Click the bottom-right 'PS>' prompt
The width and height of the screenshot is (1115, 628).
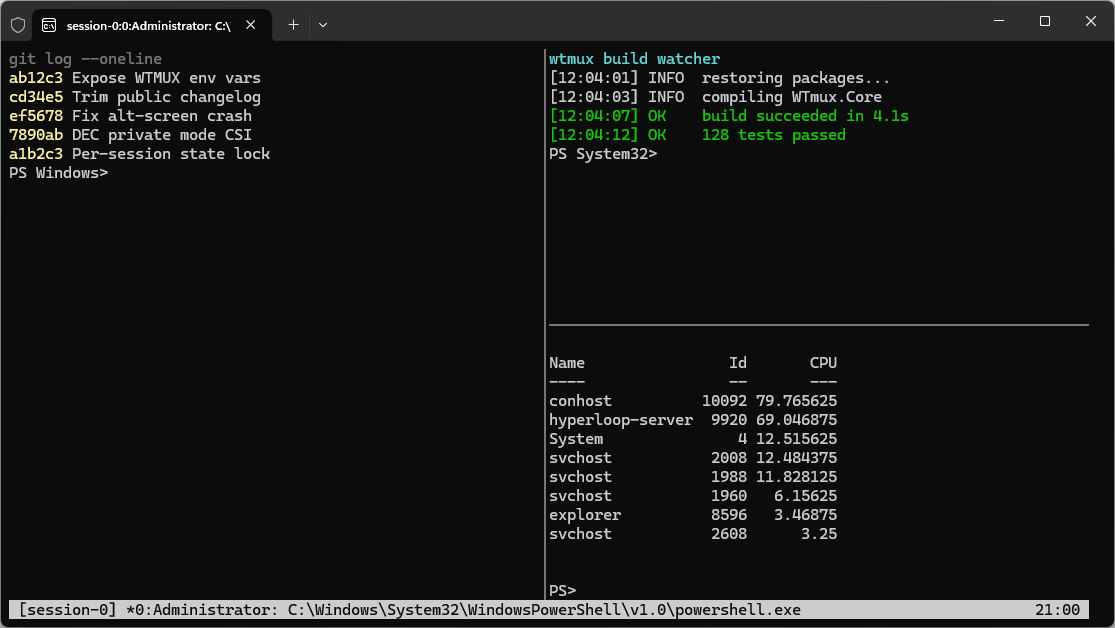(x=562, y=591)
